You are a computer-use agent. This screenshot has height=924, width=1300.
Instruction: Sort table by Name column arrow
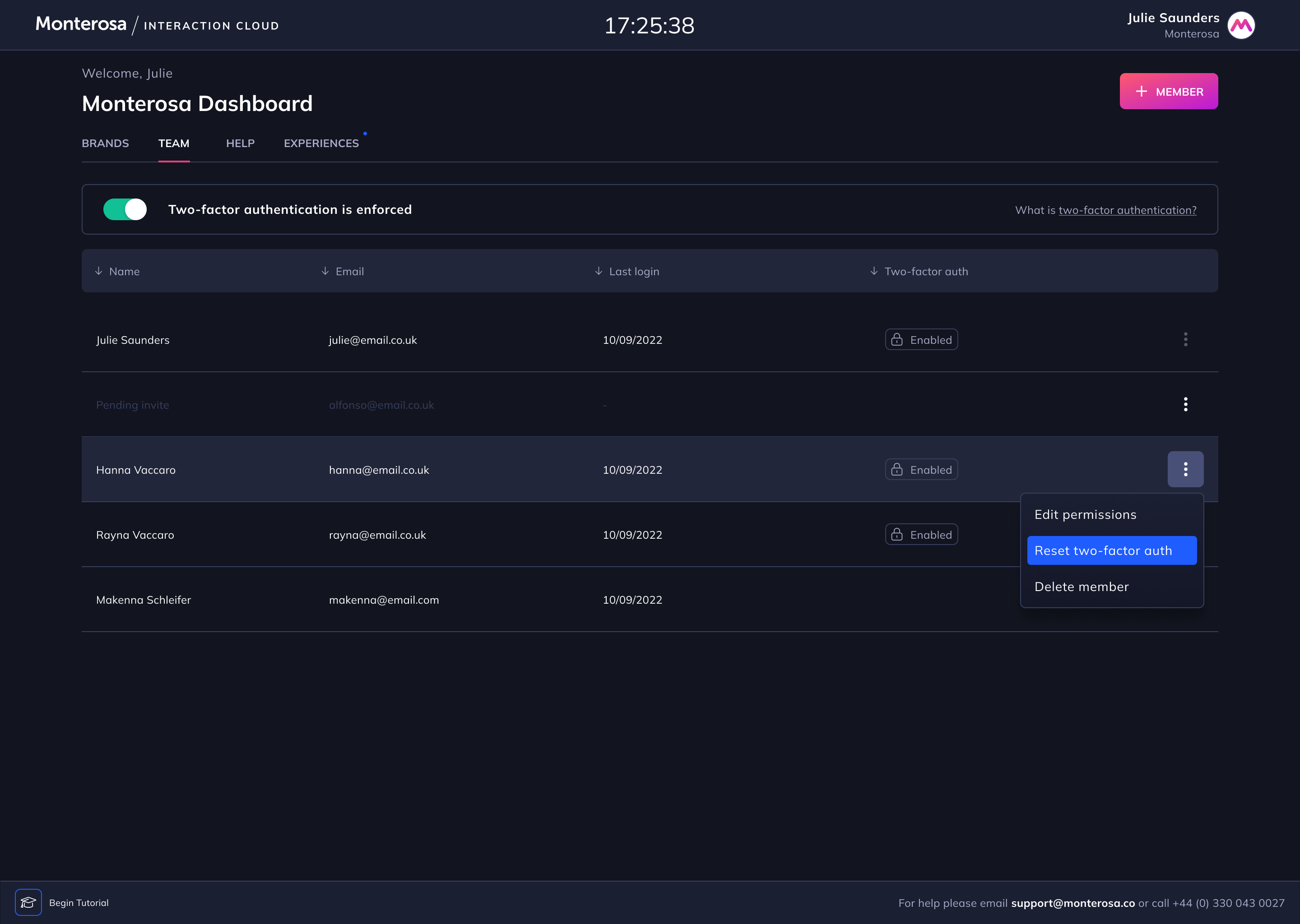point(98,272)
